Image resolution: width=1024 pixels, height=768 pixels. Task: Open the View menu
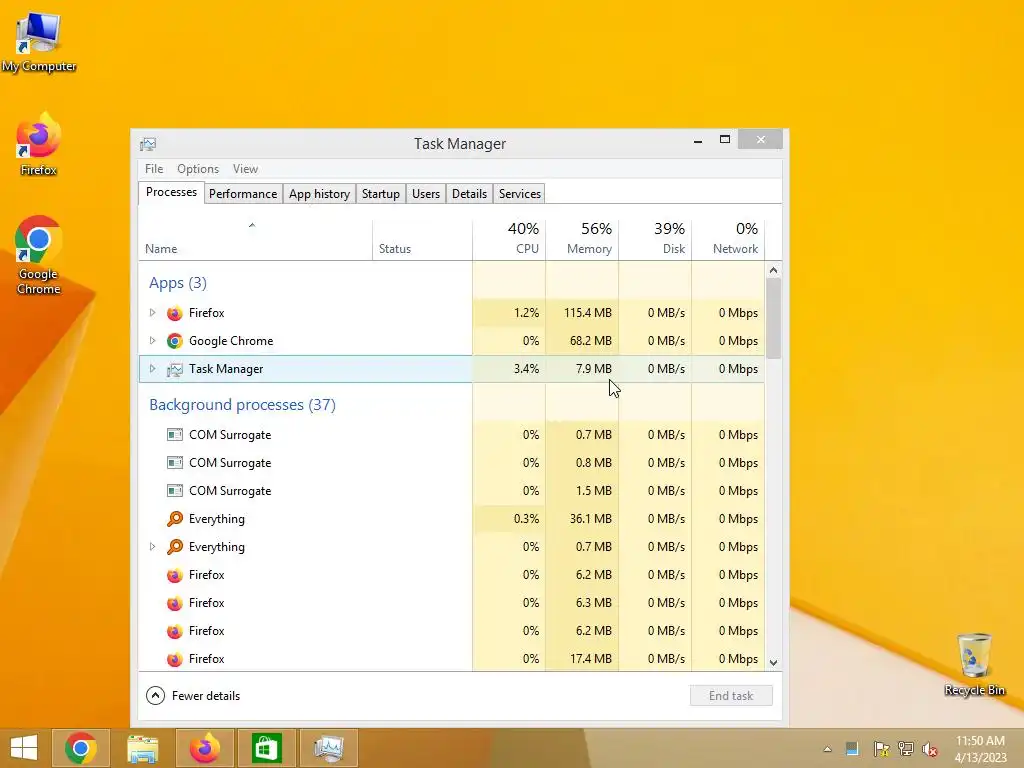246,169
